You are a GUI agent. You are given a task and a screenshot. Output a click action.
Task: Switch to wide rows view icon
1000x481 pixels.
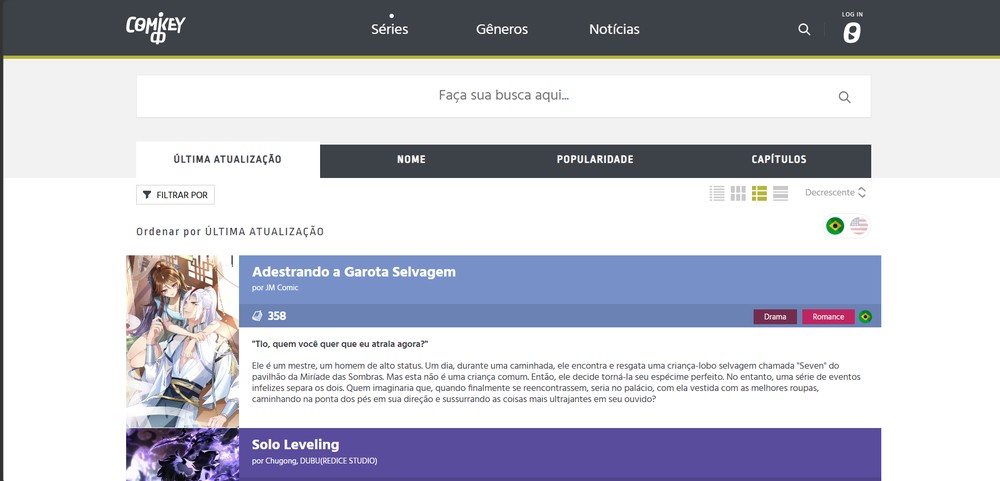click(781, 193)
